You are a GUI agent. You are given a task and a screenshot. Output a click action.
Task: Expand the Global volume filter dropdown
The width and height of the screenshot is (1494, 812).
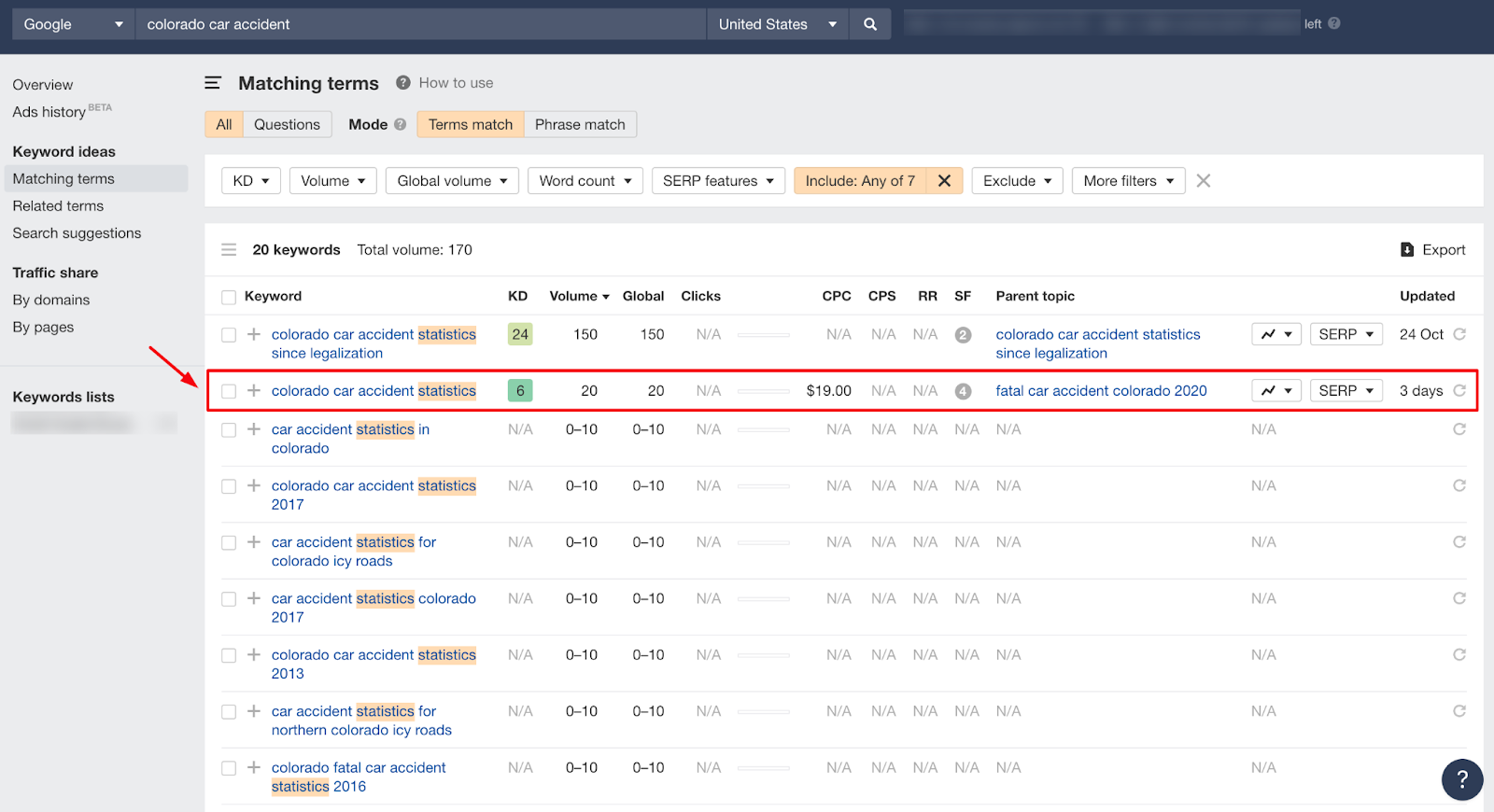(x=452, y=181)
